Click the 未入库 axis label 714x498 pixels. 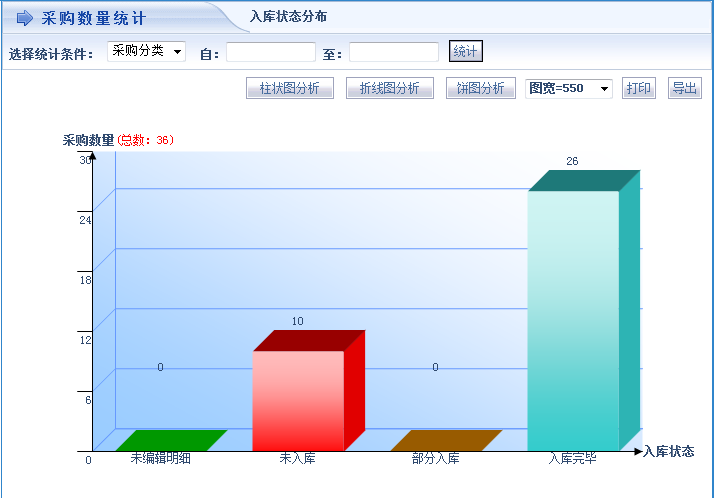click(299, 459)
